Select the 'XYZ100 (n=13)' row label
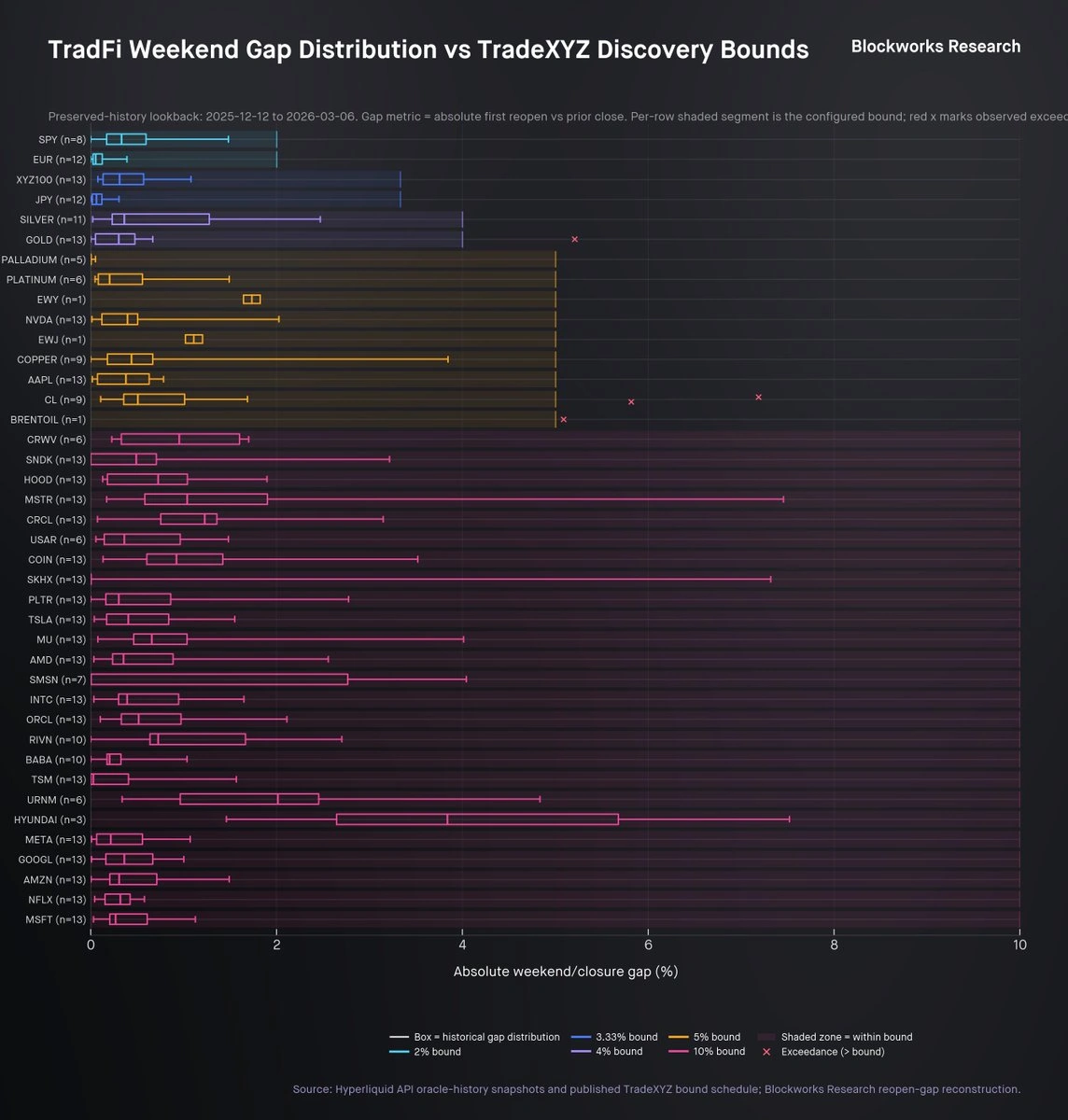The width and height of the screenshot is (1068, 1120). click(x=51, y=179)
